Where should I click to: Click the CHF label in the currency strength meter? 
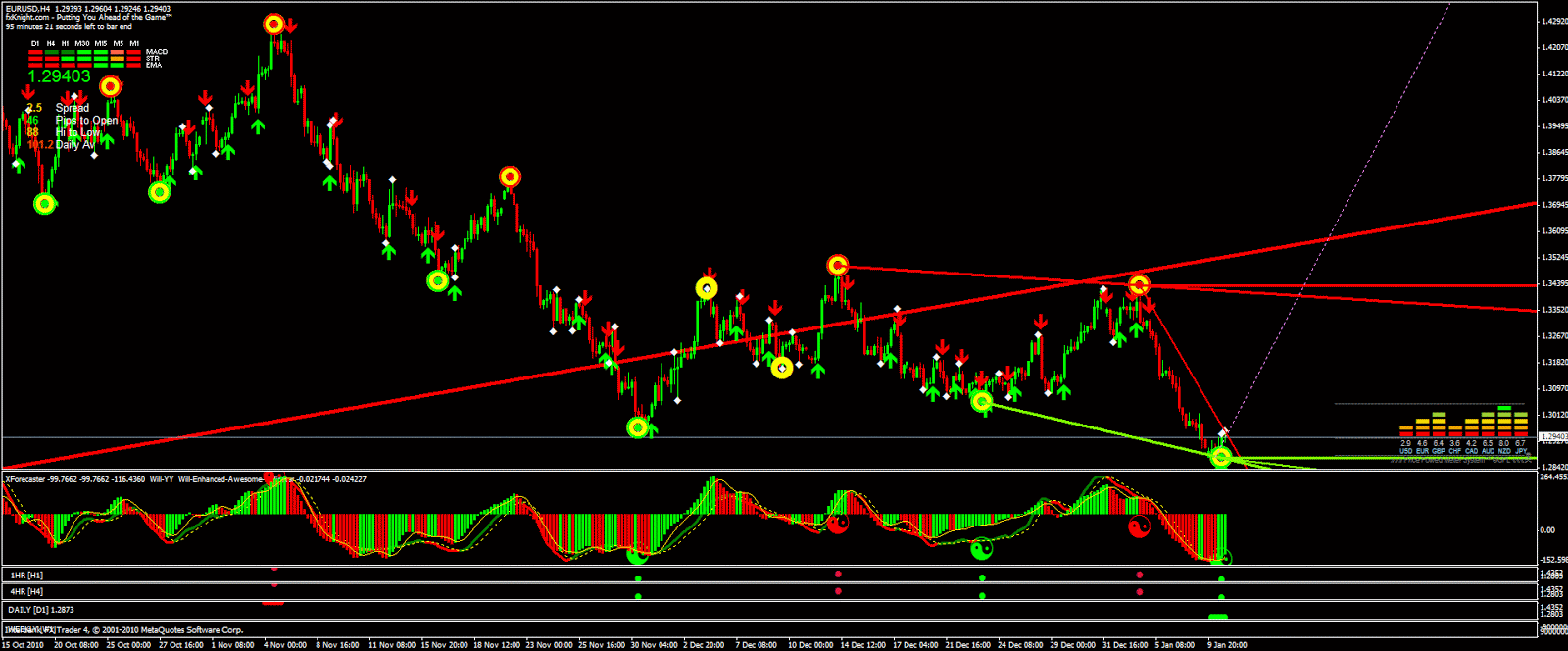coord(1455,451)
